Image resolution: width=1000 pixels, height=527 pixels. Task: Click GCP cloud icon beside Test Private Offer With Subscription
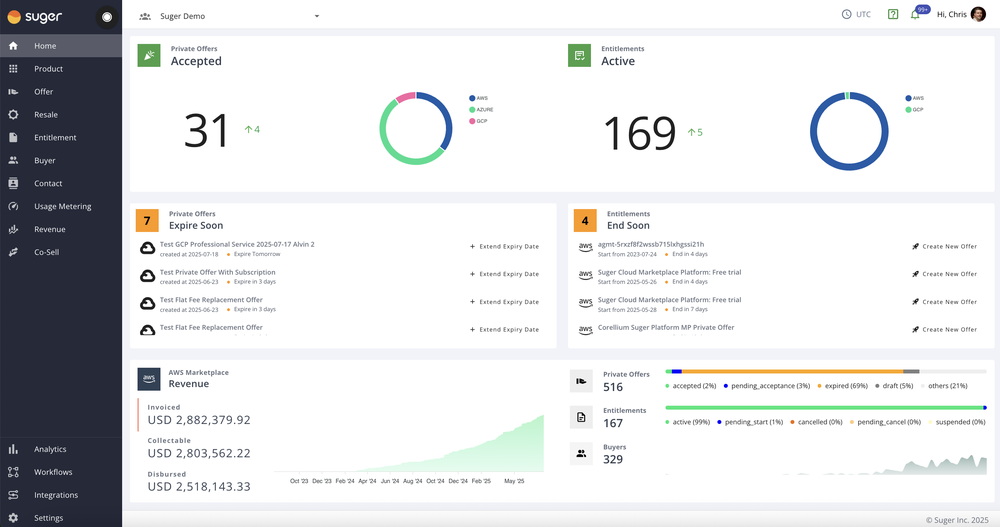point(147,276)
